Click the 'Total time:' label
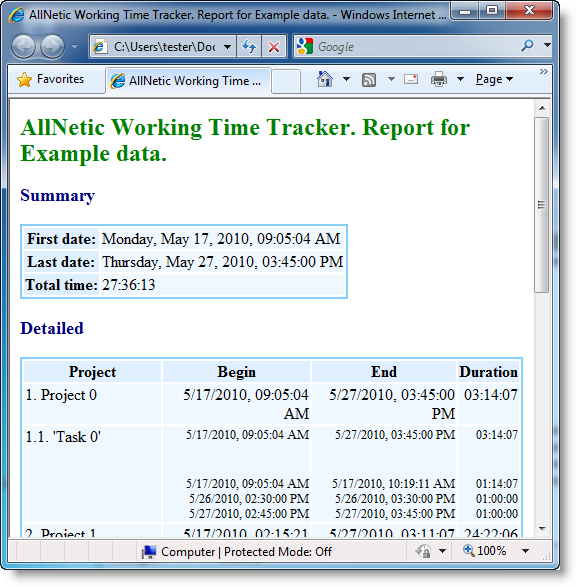 coord(61,285)
